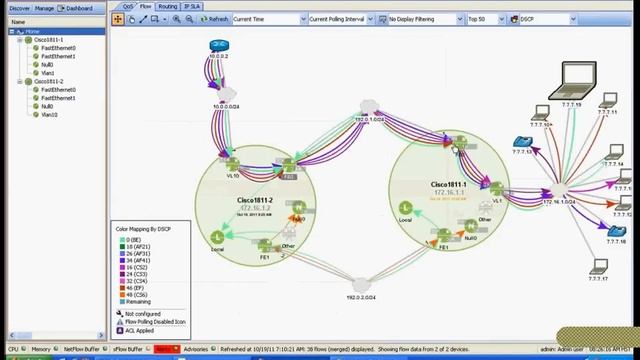The width and height of the screenshot is (640, 360).
Task: Switch to the Routing tab
Action: (x=168, y=7)
